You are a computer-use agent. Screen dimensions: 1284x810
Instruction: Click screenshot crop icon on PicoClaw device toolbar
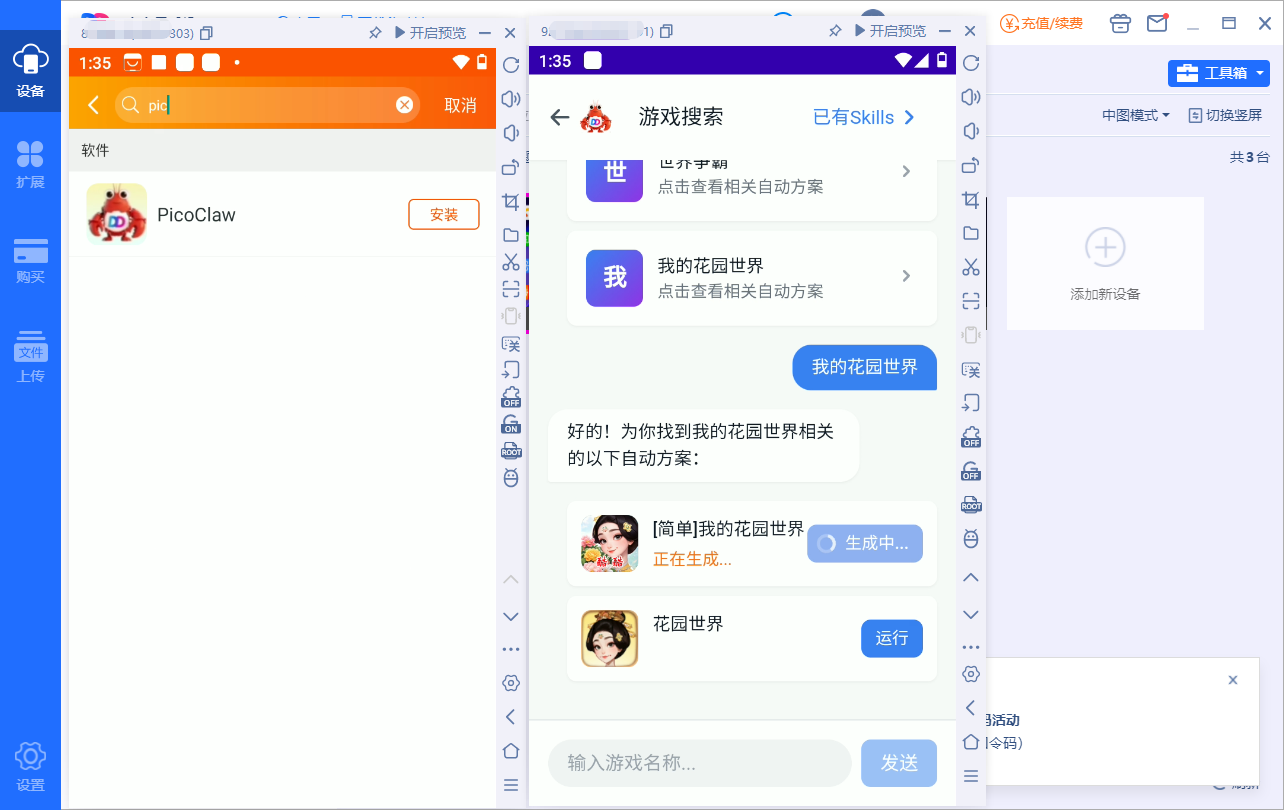click(511, 201)
